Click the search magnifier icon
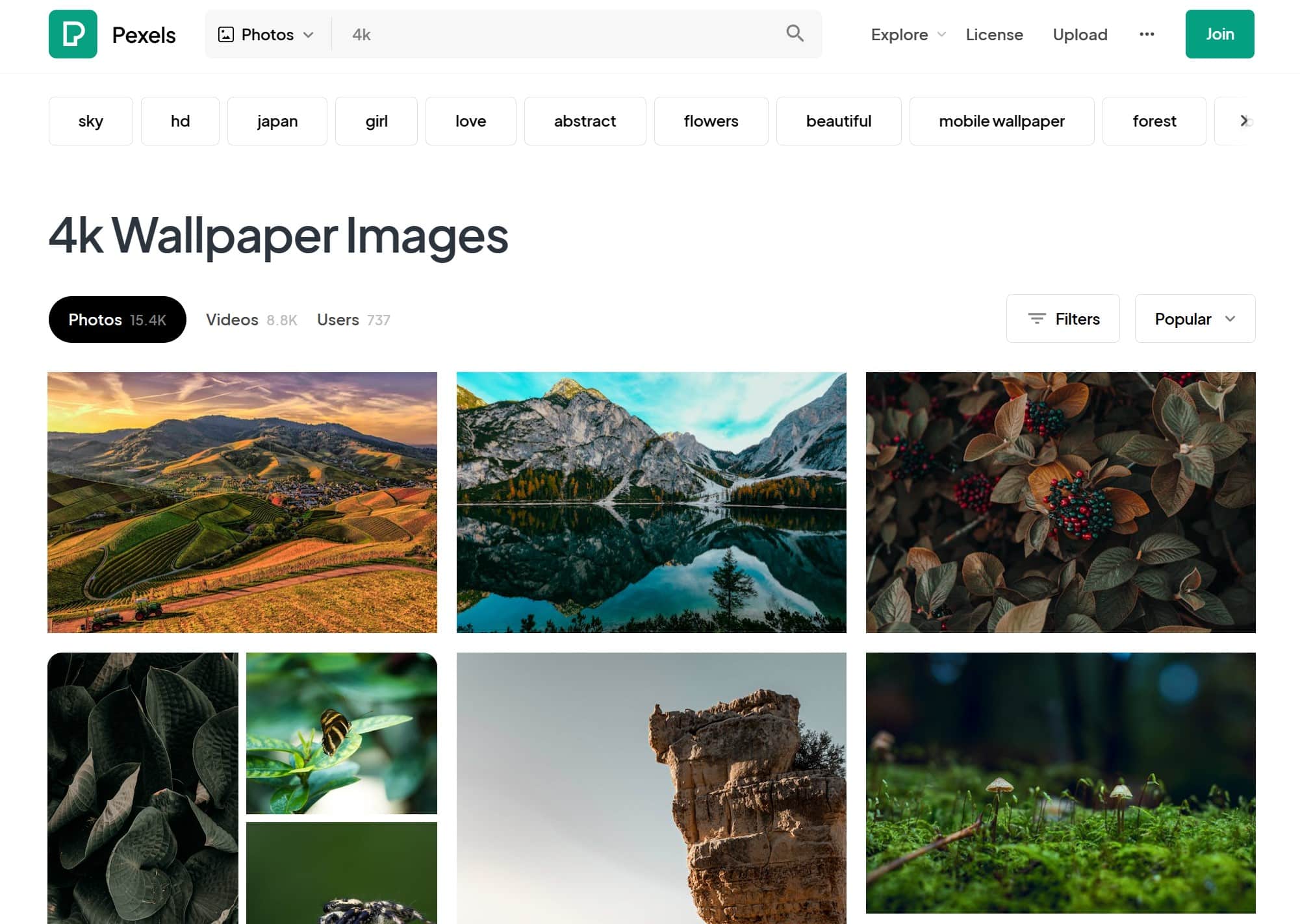 795,34
